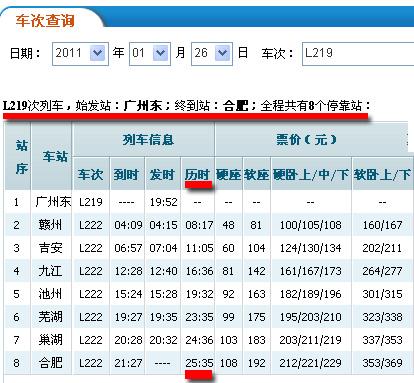Click duration 23:35 in 芜湖 row
Screen dimensions: 414x383
pyautogui.click(x=199, y=317)
